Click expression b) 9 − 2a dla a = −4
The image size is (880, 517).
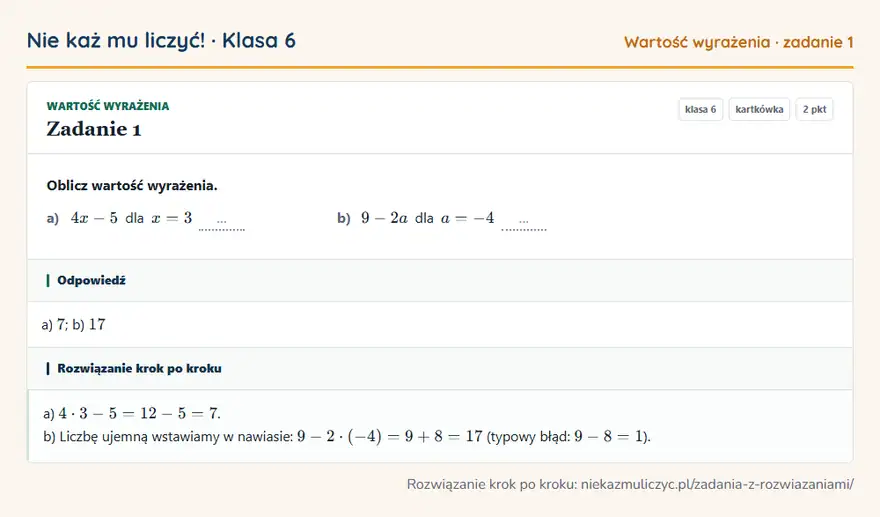(x=416, y=218)
